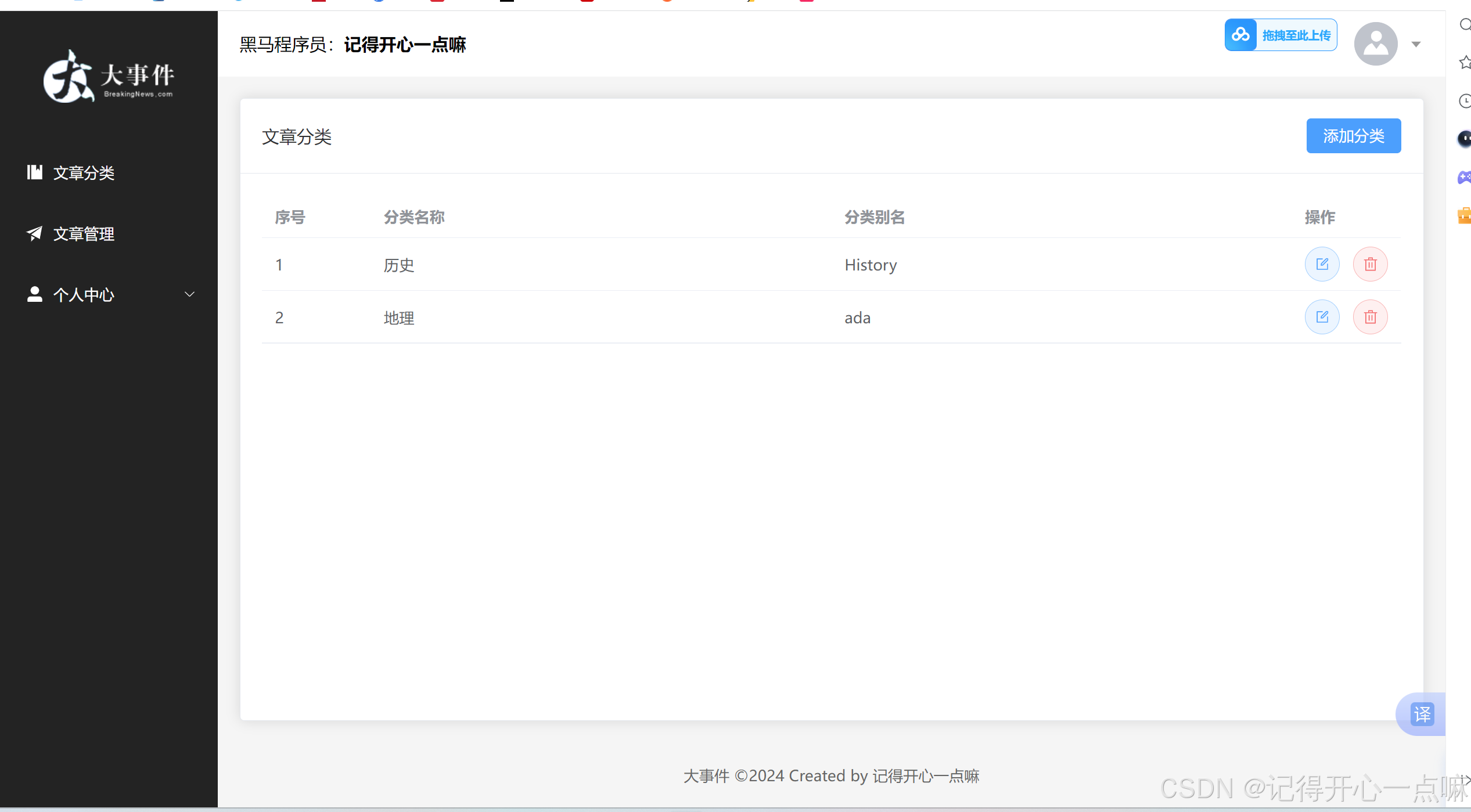Click the 分类名称 column header
The image size is (1471, 812).
[x=414, y=217]
